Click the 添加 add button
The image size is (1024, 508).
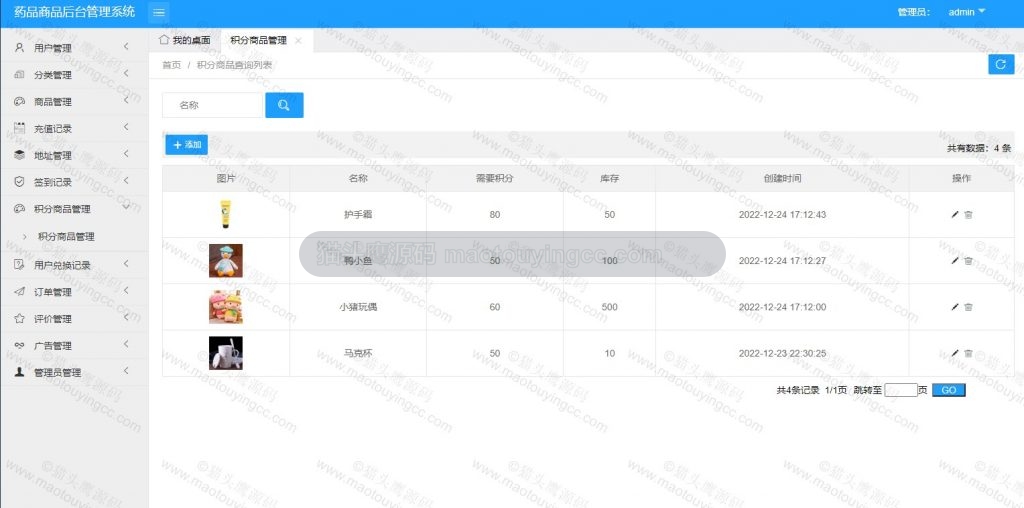click(187, 145)
